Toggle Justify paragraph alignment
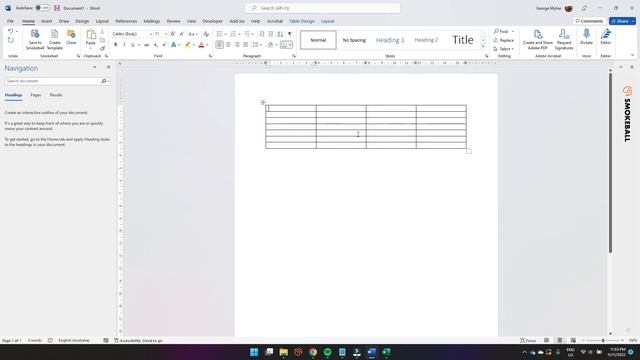 tap(245, 44)
